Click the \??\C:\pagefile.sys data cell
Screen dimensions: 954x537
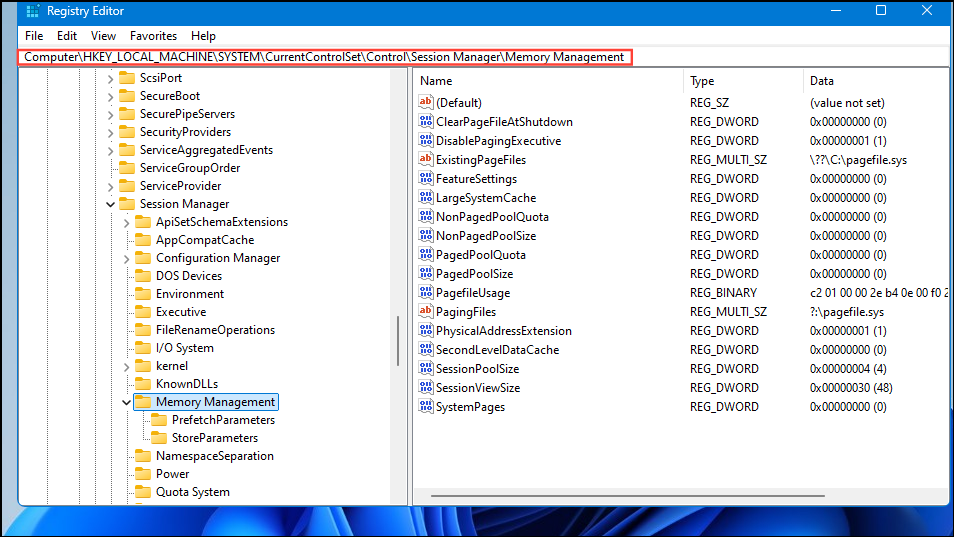858,159
